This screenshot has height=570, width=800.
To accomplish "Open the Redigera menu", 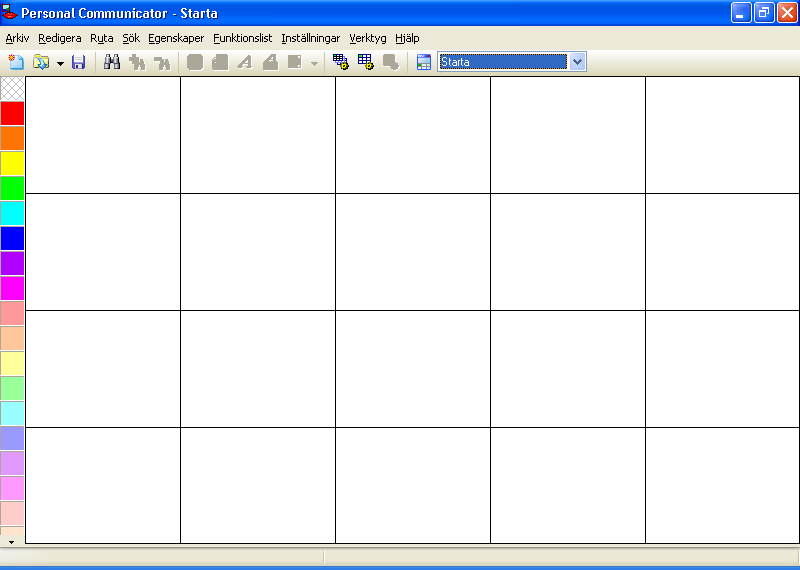I will pyautogui.click(x=60, y=38).
